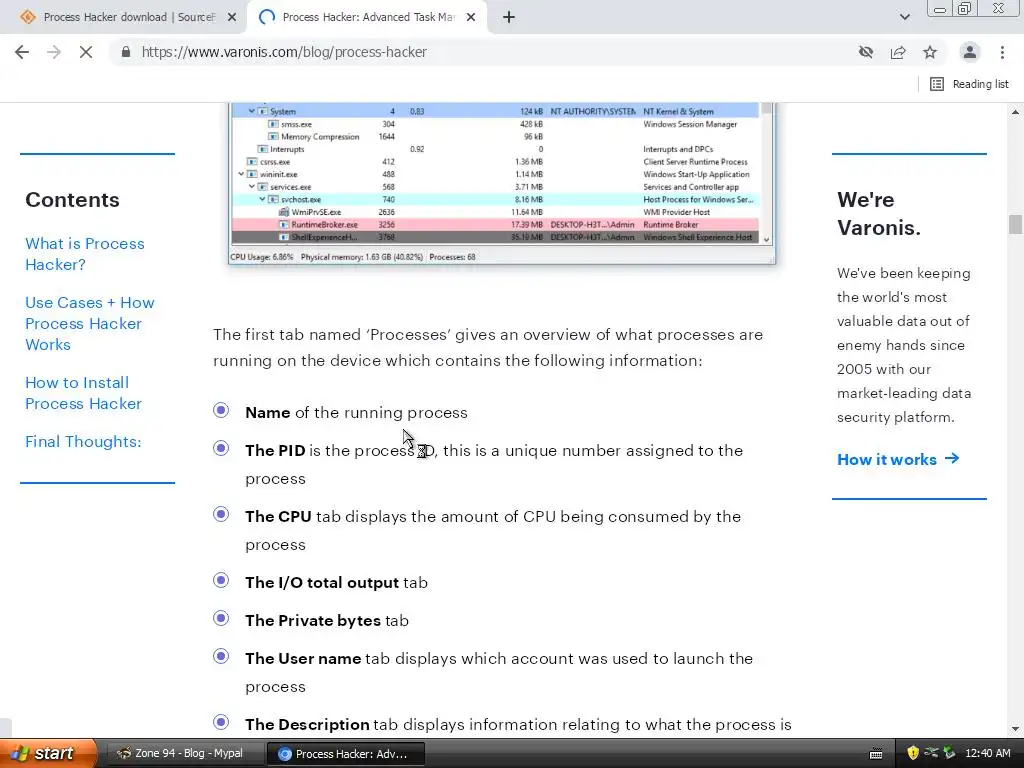Open the Reading list panel
The width and height of the screenshot is (1024, 768).
pos(969,84)
